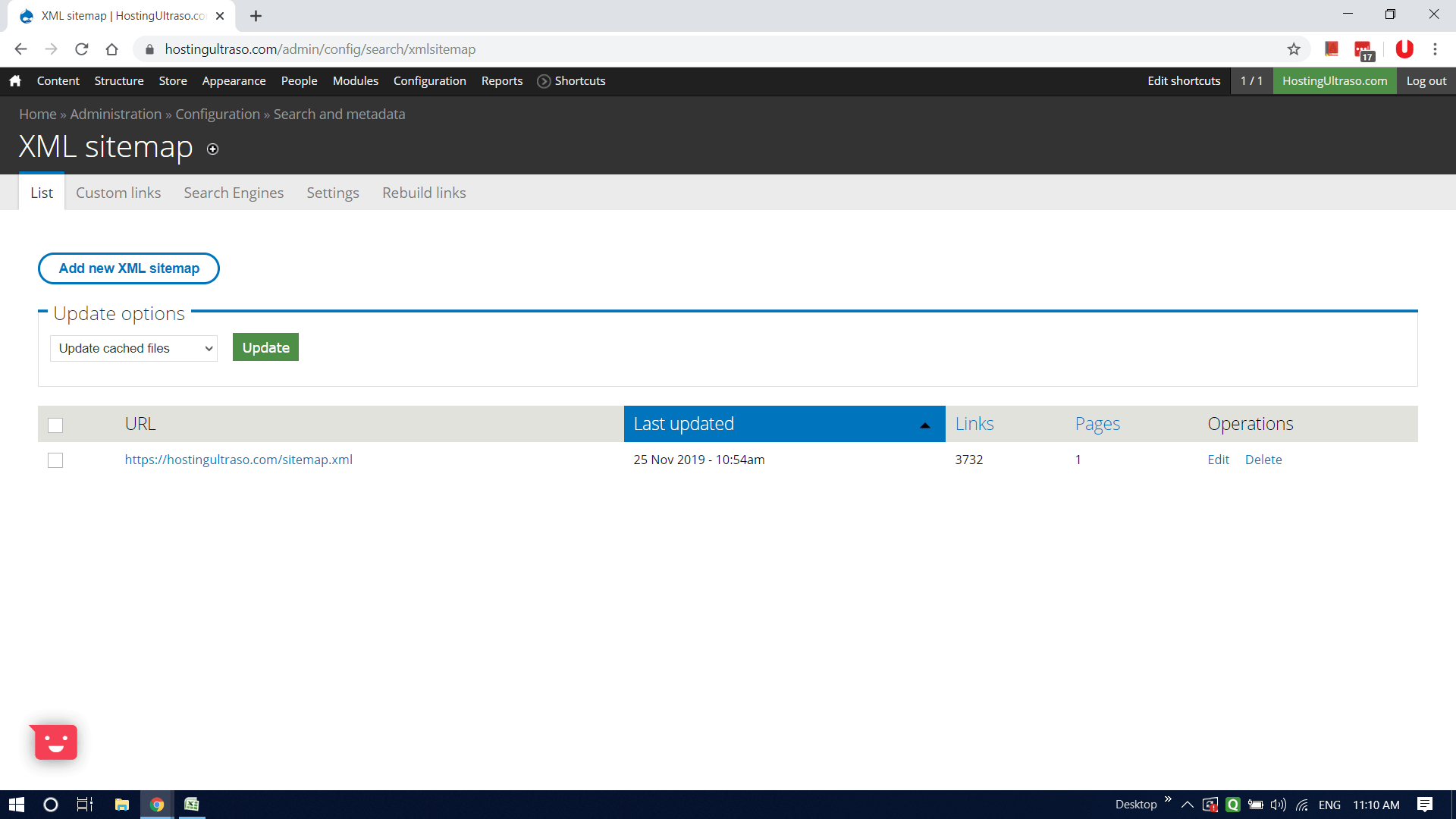Screen dimensions: 1456x819
Task: Click the Add new XML sitemap button
Action: 128,268
